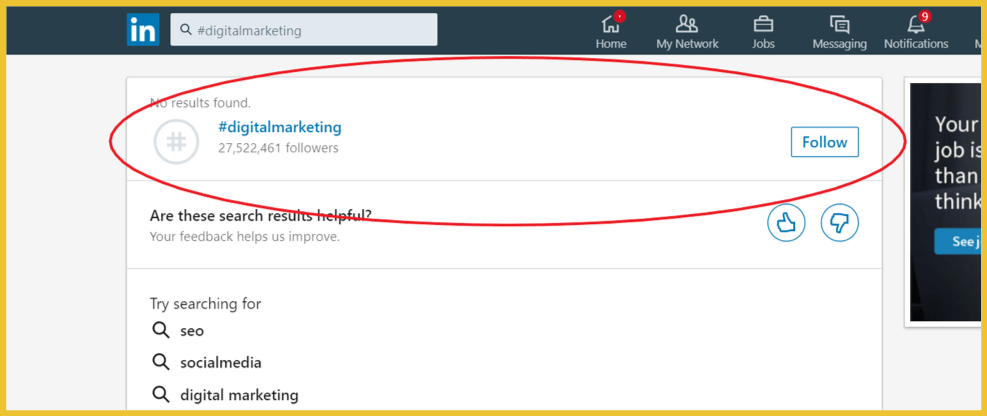
Task: Click the job advertisement banner
Action: tap(946, 202)
